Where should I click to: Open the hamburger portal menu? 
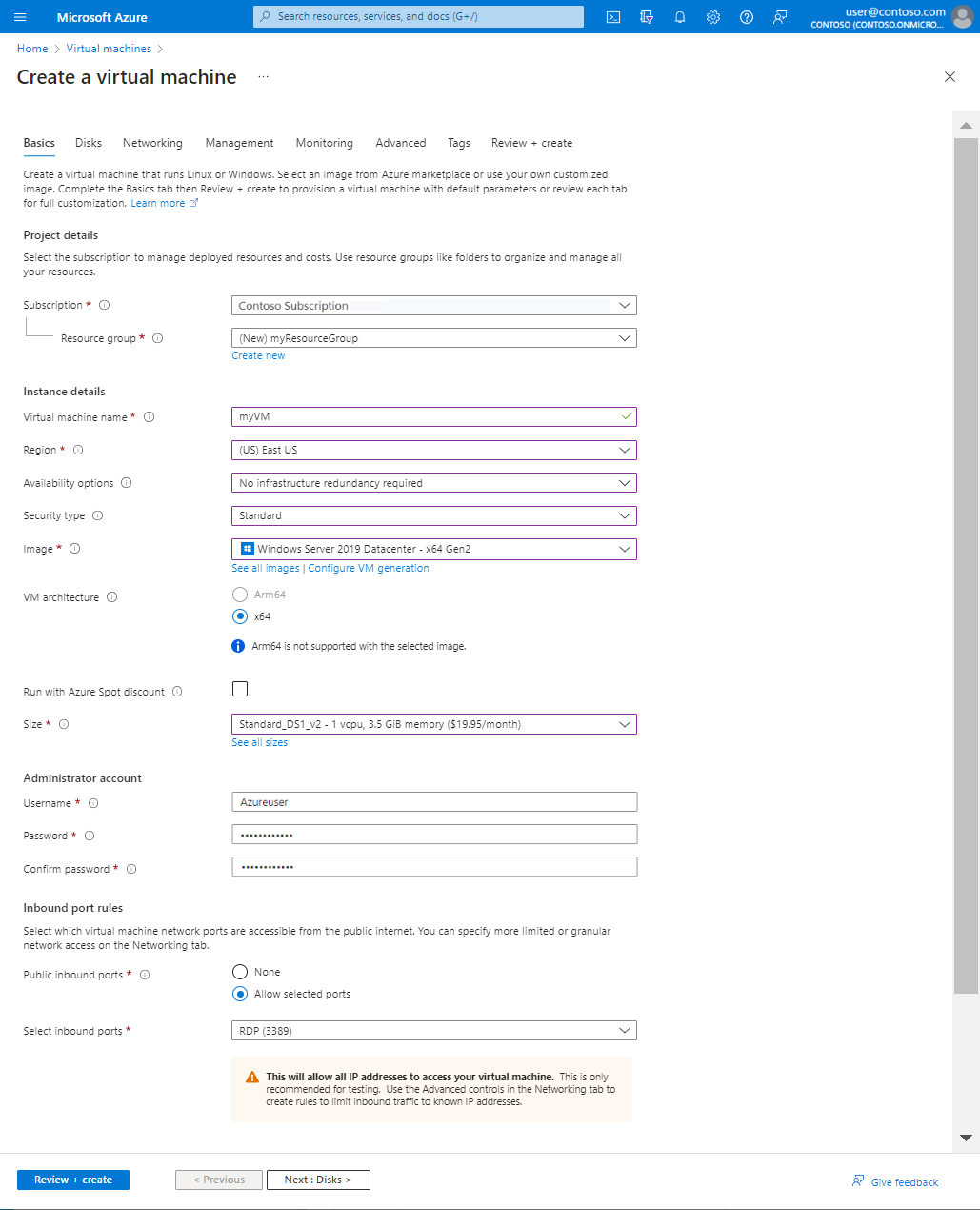20,17
